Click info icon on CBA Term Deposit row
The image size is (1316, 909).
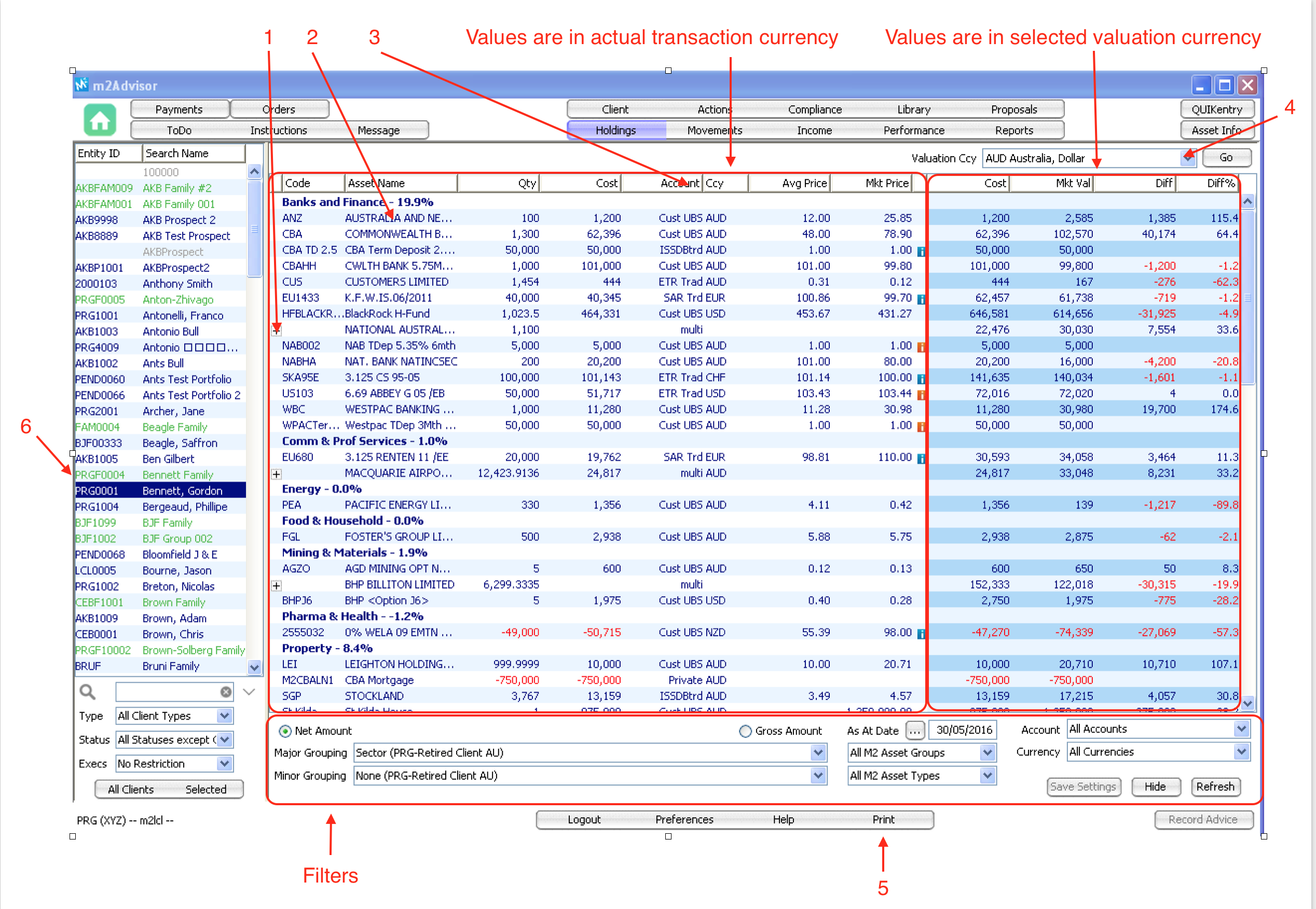click(921, 251)
